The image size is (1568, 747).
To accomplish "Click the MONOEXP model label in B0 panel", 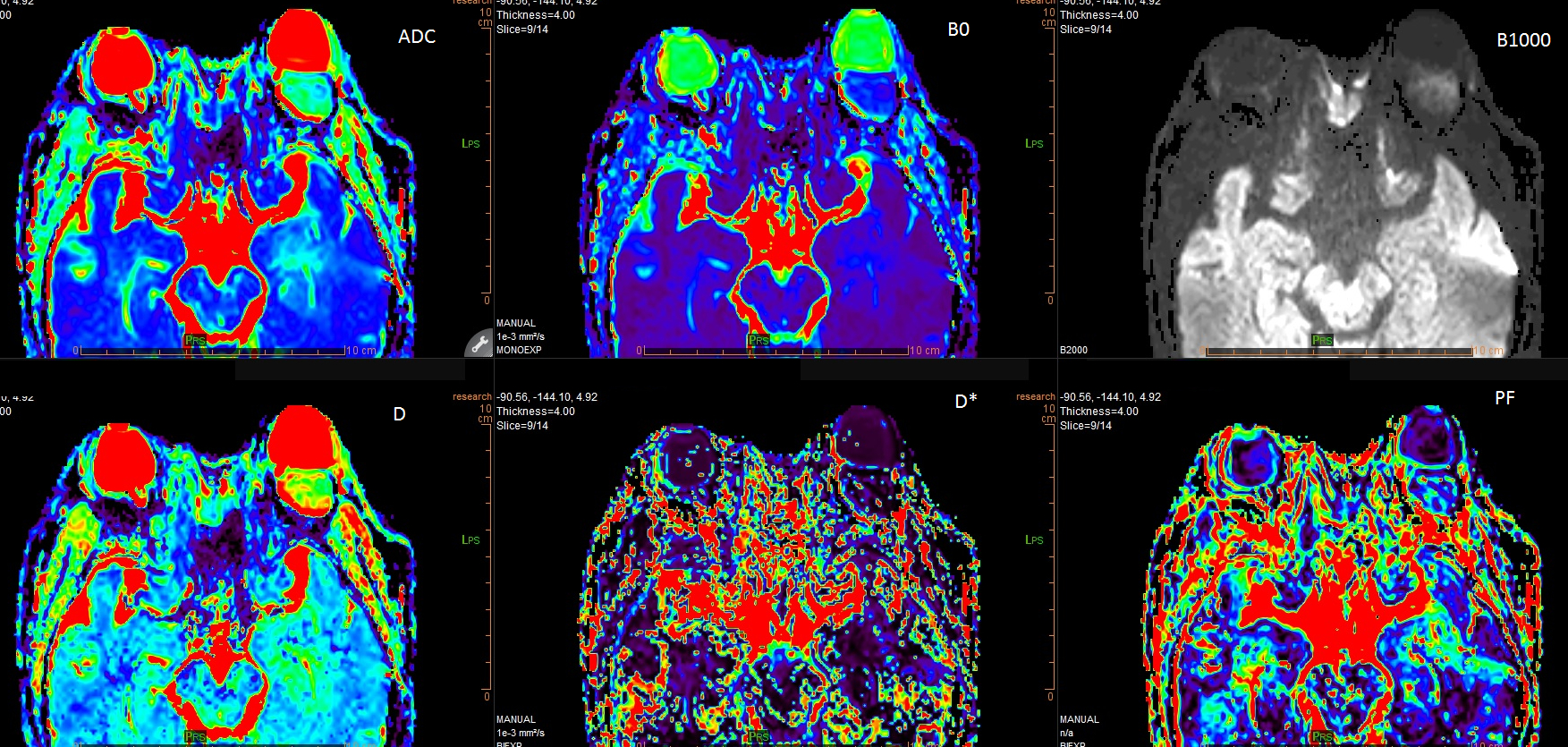I will tap(519, 350).
